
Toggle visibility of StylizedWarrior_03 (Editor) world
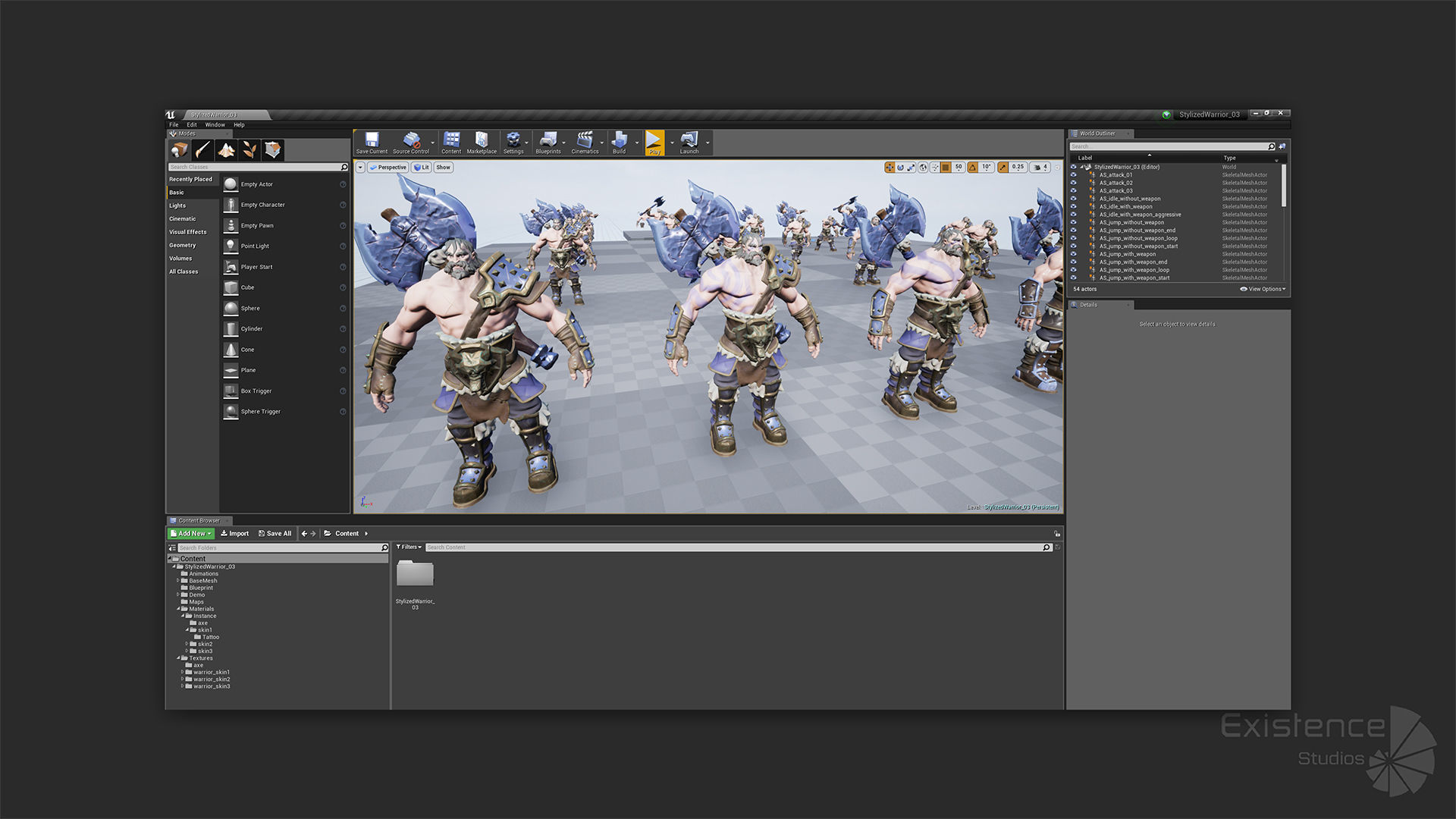pyautogui.click(x=1073, y=167)
